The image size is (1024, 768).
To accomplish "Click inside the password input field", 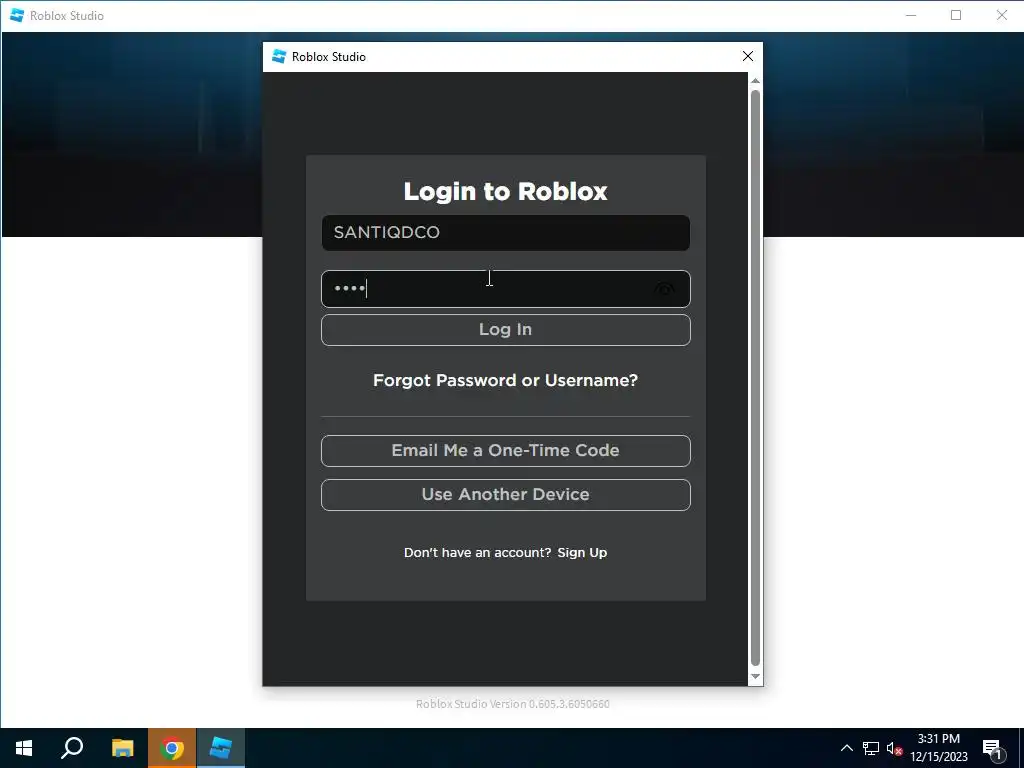I will point(505,289).
